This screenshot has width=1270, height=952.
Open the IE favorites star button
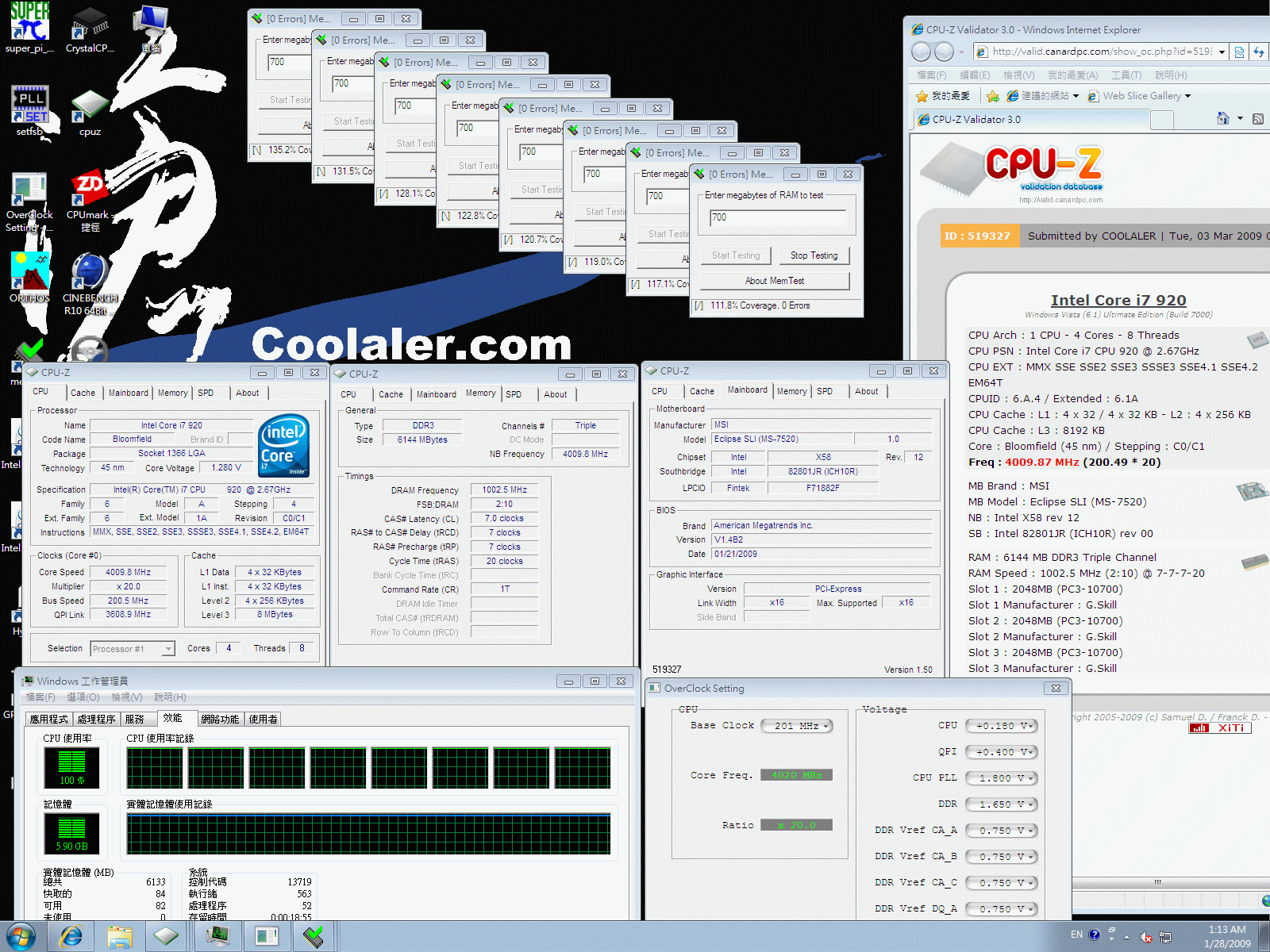pos(922,96)
